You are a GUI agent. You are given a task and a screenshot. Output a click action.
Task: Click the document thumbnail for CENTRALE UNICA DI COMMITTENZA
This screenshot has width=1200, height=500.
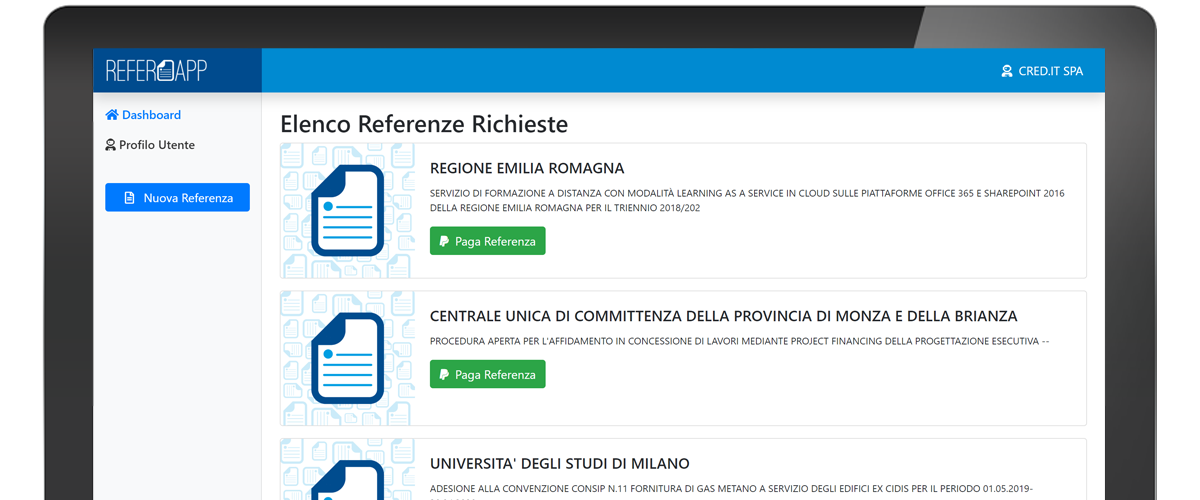pos(348,358)
